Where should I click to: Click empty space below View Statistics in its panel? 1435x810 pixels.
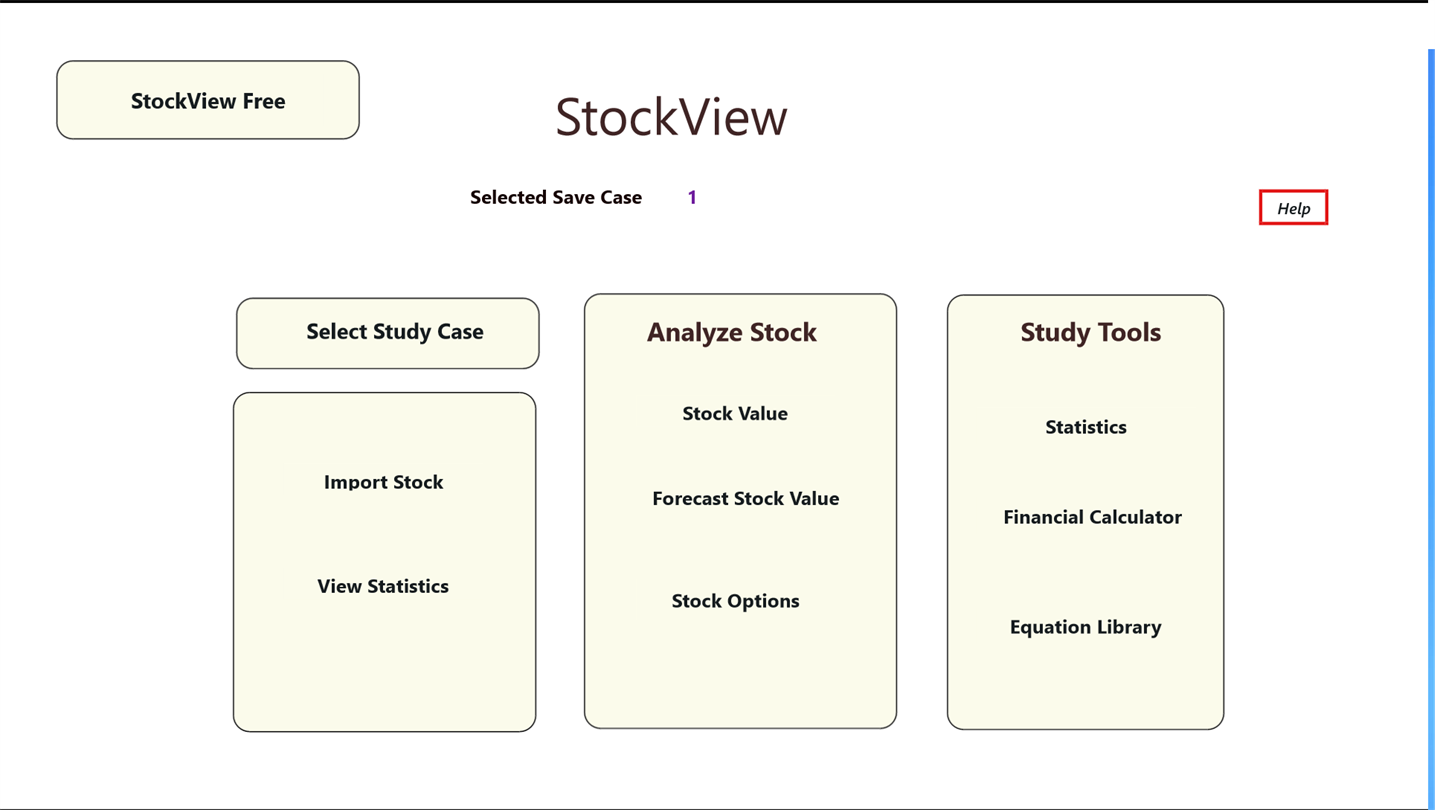click(x=384, y=670)
